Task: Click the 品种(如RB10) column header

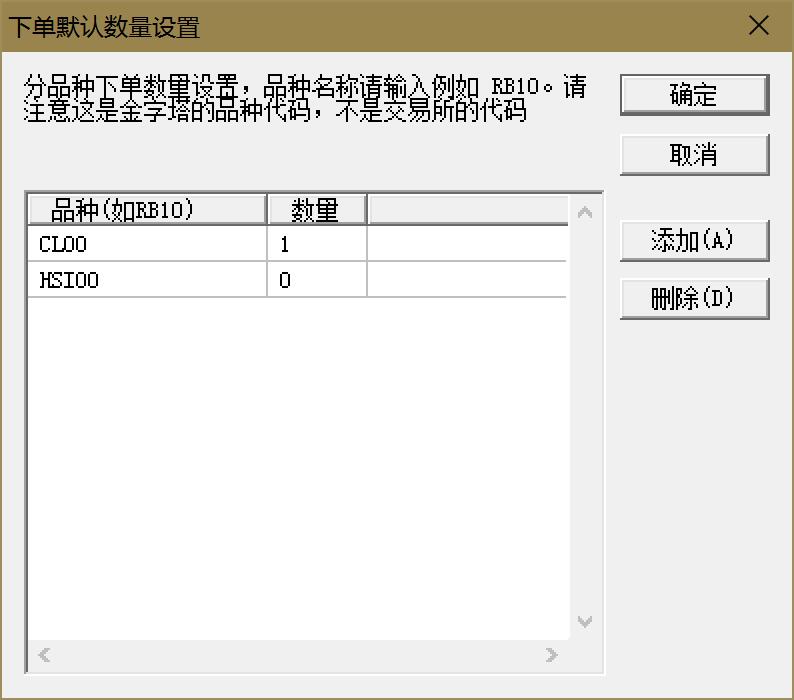Action: [x=147, y=210]
